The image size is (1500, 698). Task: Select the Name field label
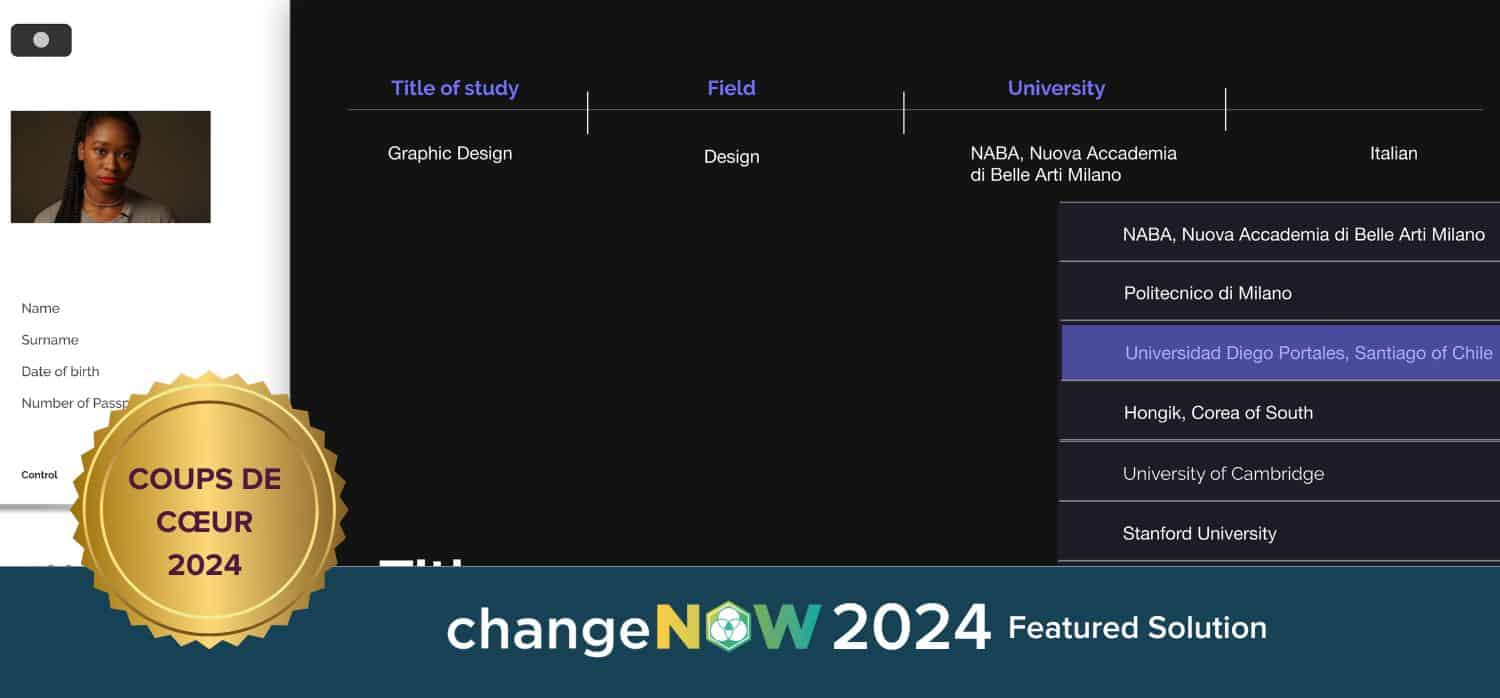tap(41, 308)
